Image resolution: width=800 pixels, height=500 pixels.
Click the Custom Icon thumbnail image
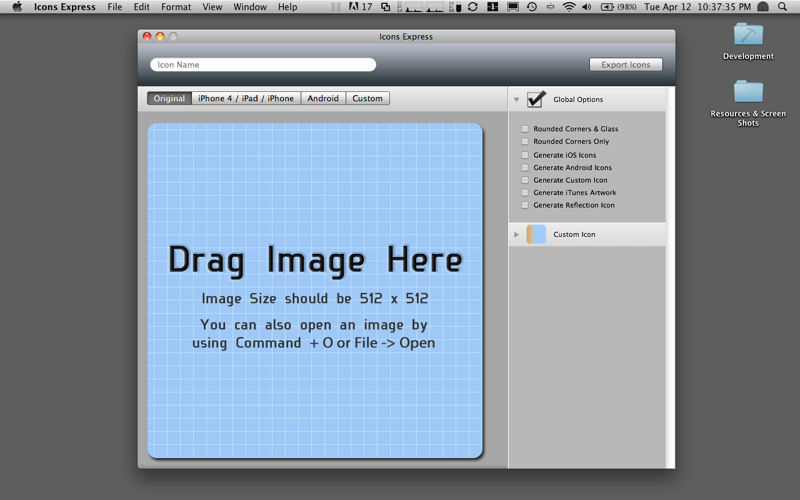point(536,234)
